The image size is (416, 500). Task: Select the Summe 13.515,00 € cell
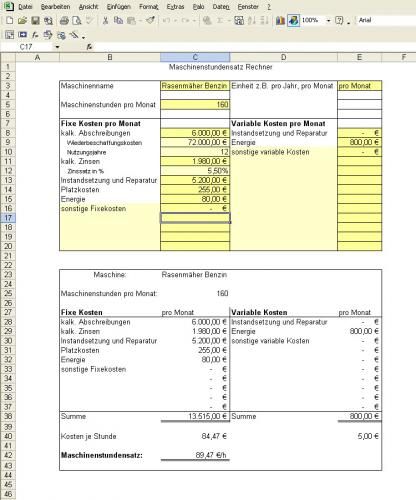tap(195, 416)
